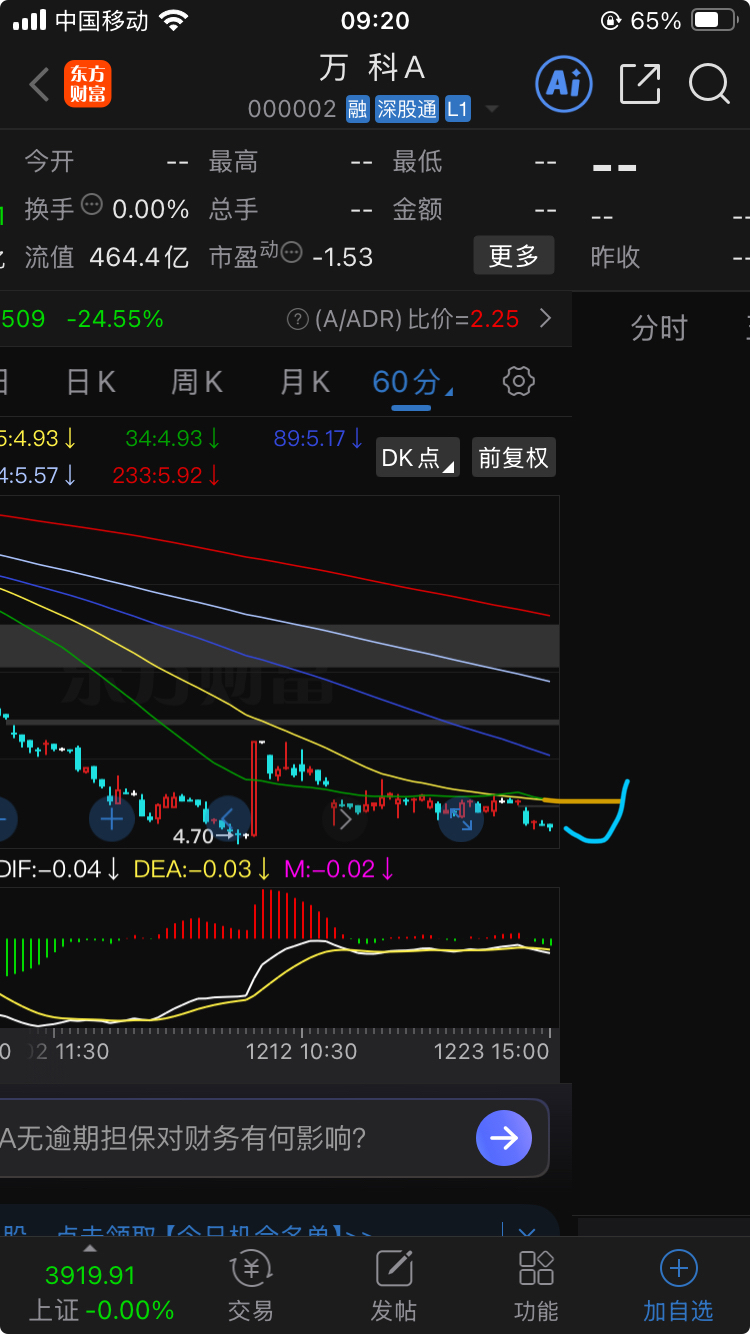Image resolution: width=750 pixels, height=1334 pixels.
Task: Add stock via 加自选 plus icon
Action: [x=678, y=1285]
